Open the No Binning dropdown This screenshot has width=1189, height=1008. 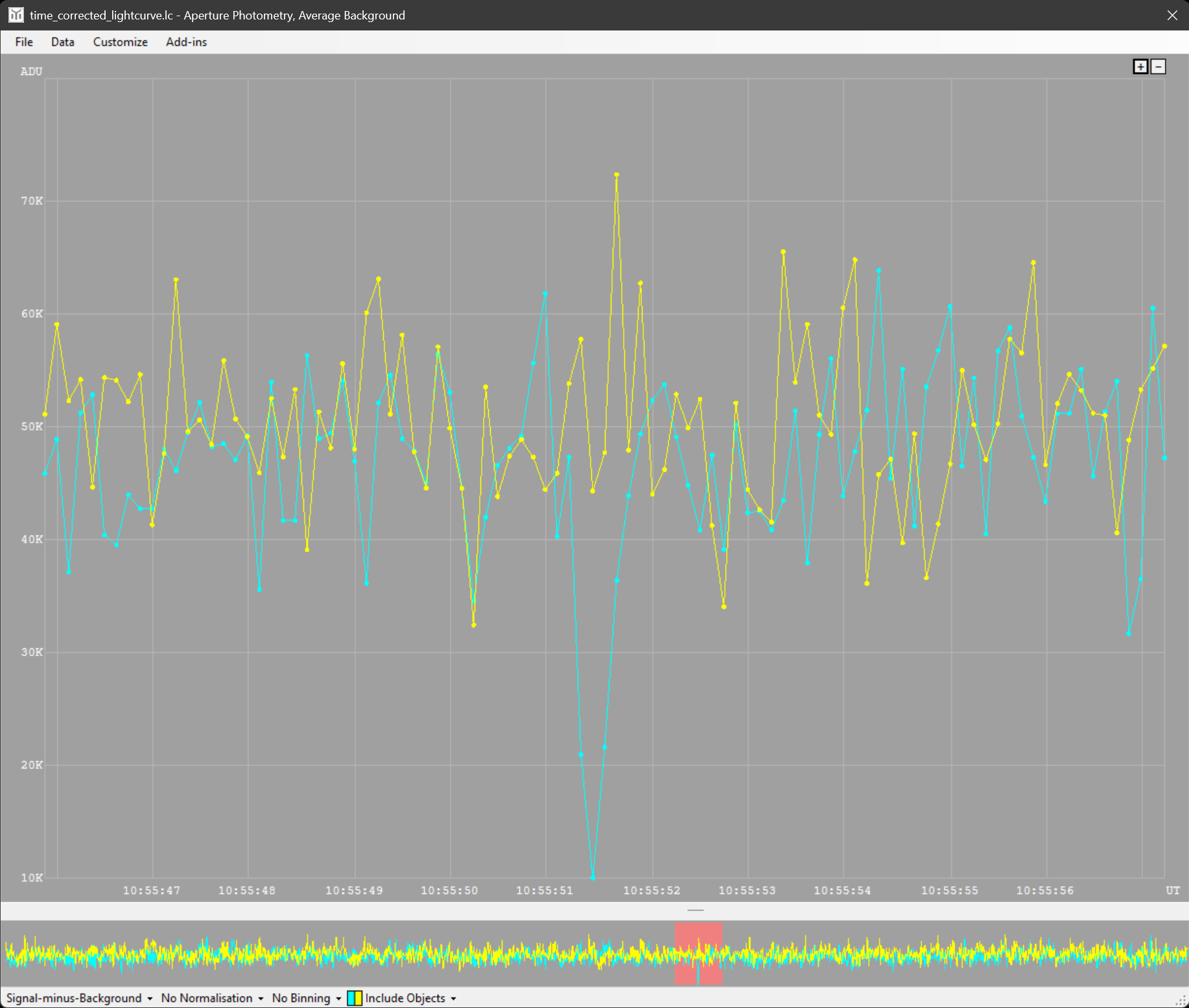pos(306,998)
